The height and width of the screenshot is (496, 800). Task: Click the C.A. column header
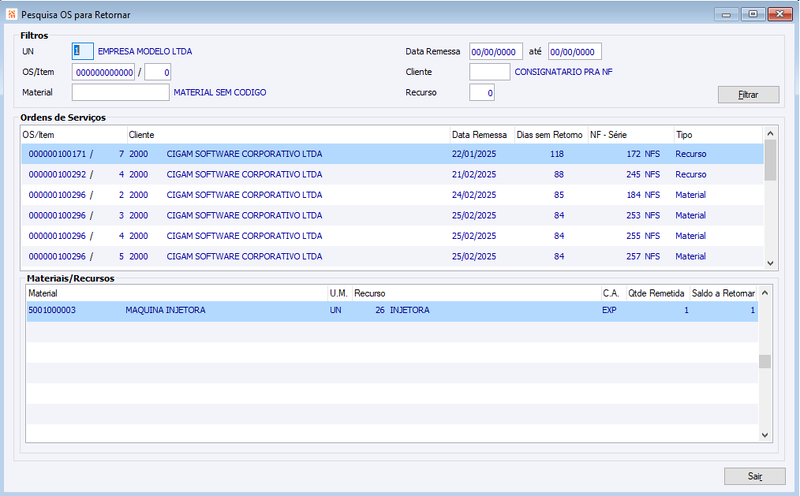coord(614,293)
